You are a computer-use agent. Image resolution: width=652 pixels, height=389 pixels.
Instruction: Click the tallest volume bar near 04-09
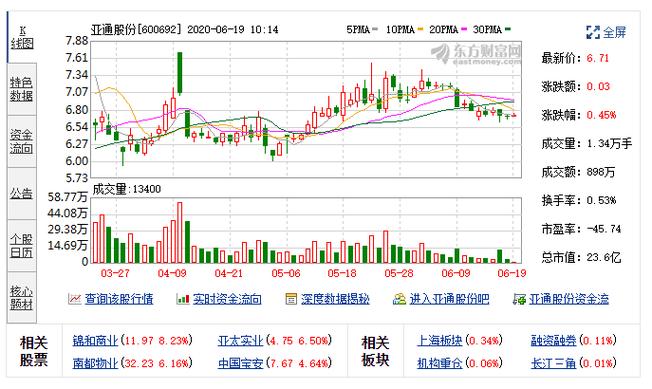(x=180, y=232)
